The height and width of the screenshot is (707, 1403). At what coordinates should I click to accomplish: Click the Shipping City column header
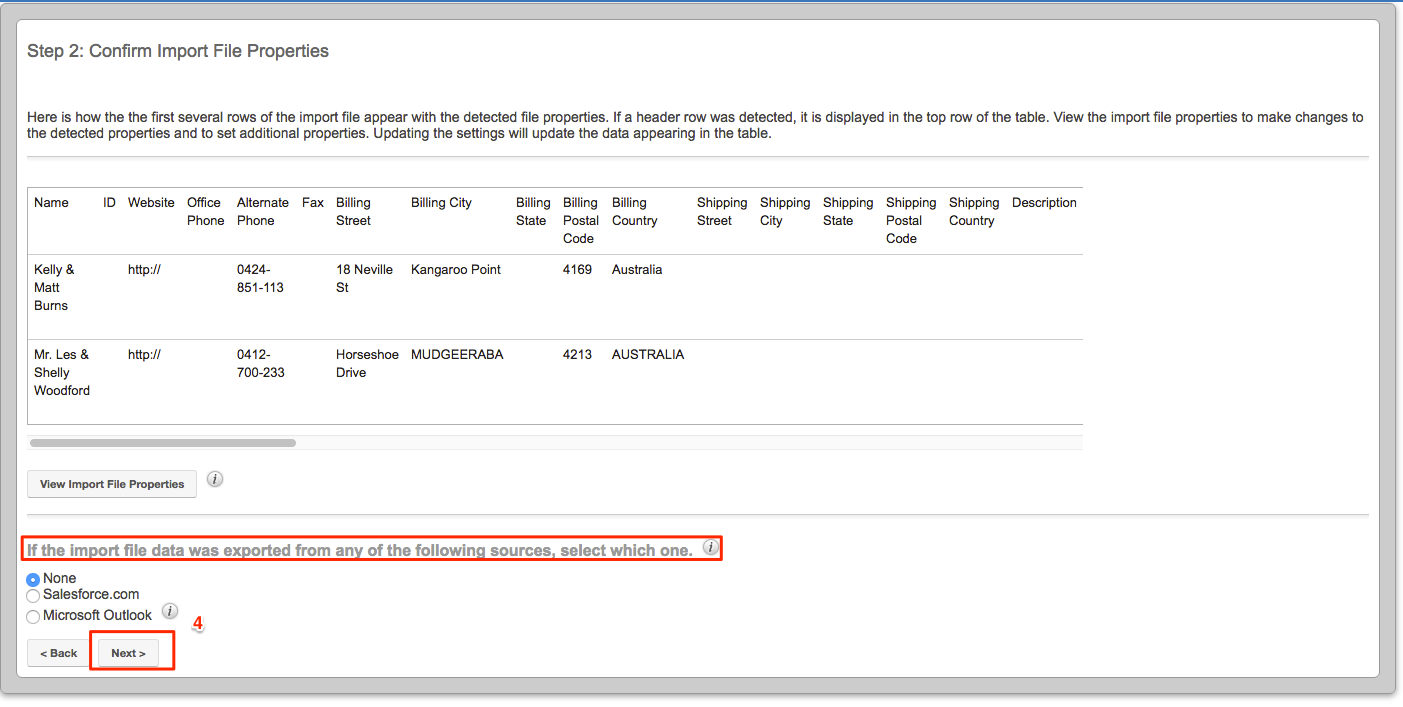tap(785, 211)
